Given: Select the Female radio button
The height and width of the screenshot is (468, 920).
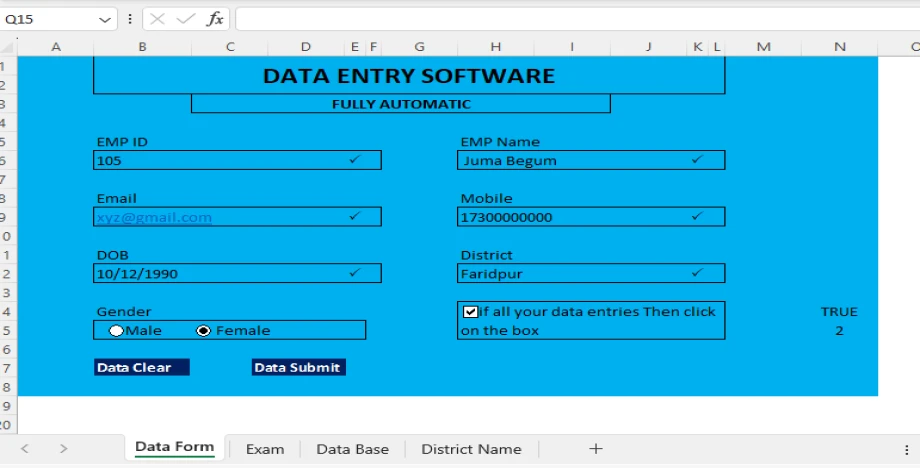Looking at the screenshot, I should point(204,331).
